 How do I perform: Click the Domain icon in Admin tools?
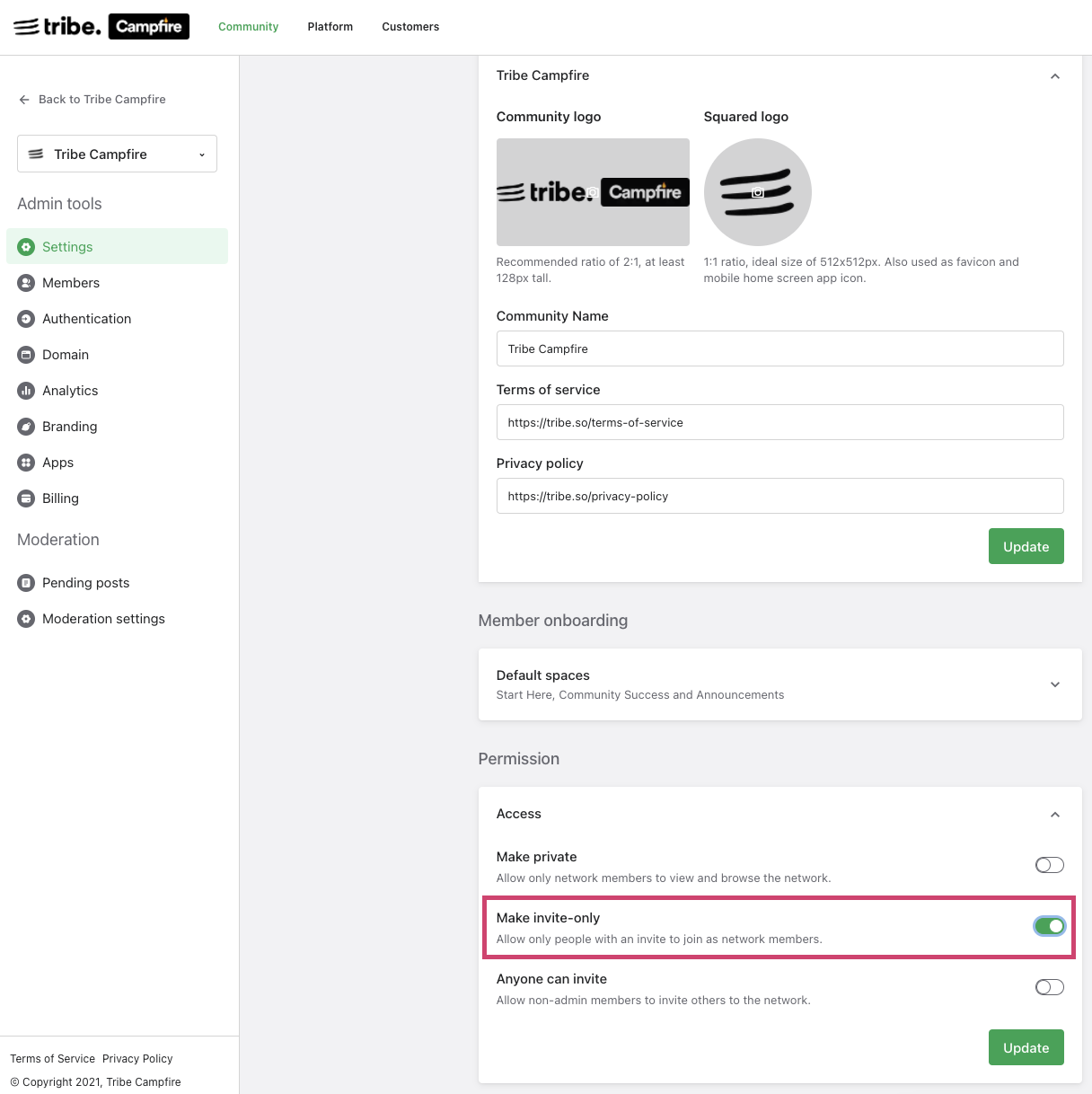(26, 355)
